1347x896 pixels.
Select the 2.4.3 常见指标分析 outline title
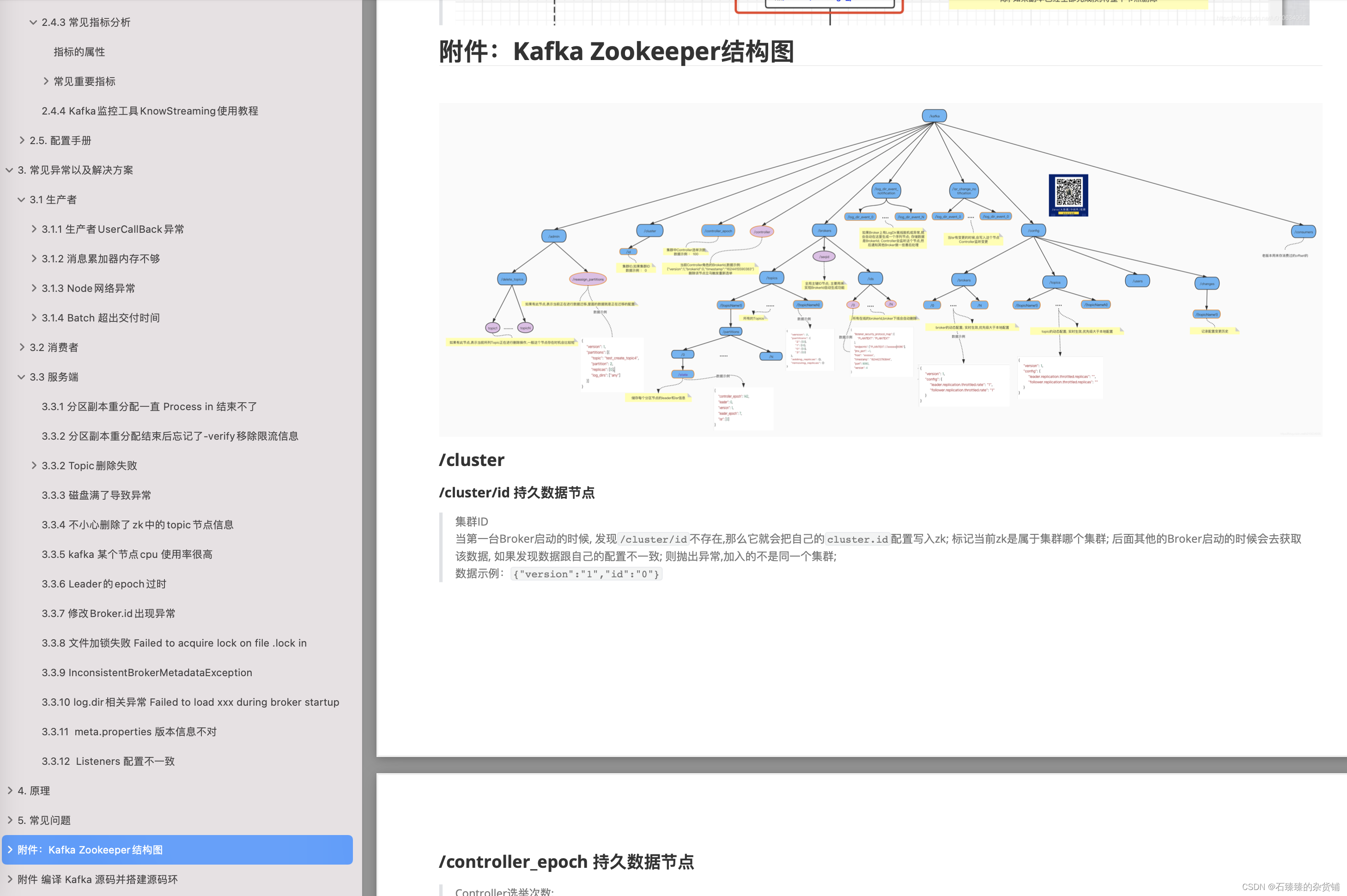click(86, 22)
